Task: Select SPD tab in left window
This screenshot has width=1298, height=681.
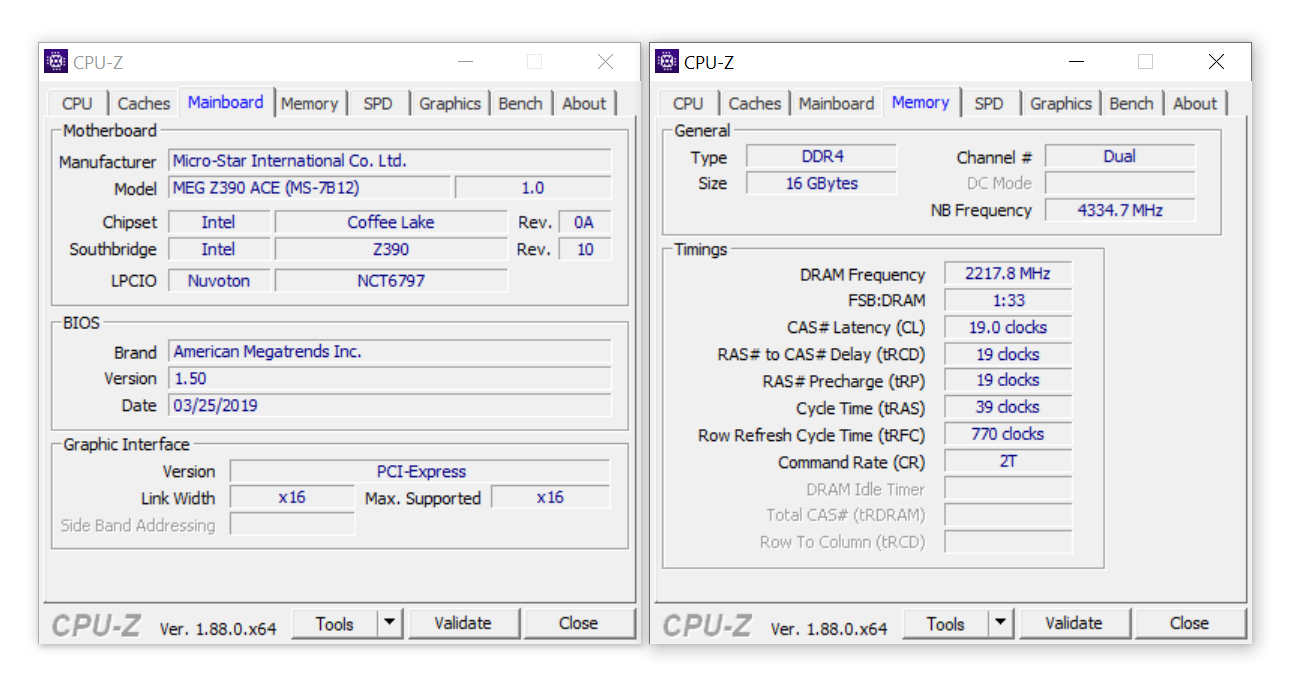Action: coord(378,103)
